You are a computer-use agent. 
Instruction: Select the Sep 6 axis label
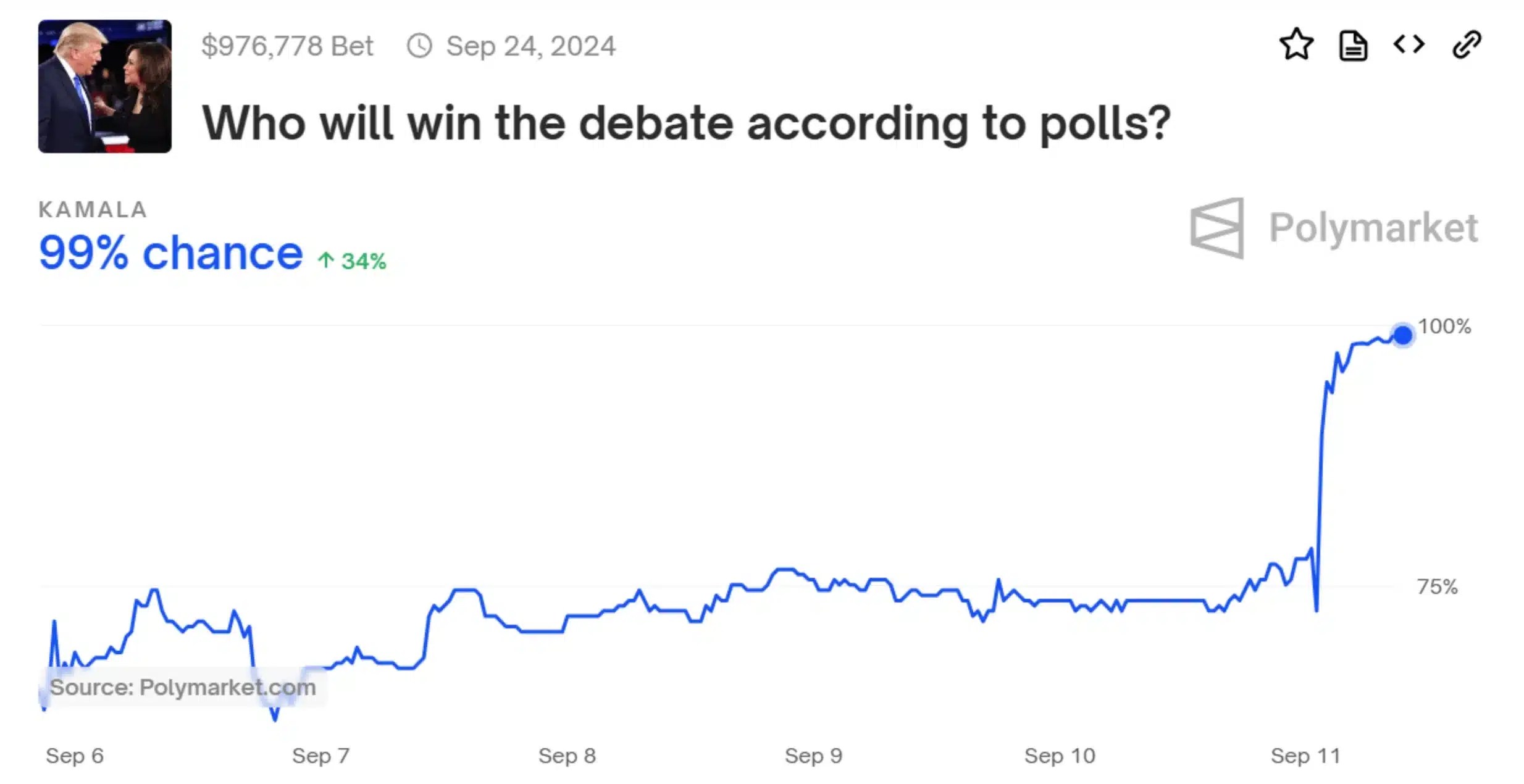75,756
